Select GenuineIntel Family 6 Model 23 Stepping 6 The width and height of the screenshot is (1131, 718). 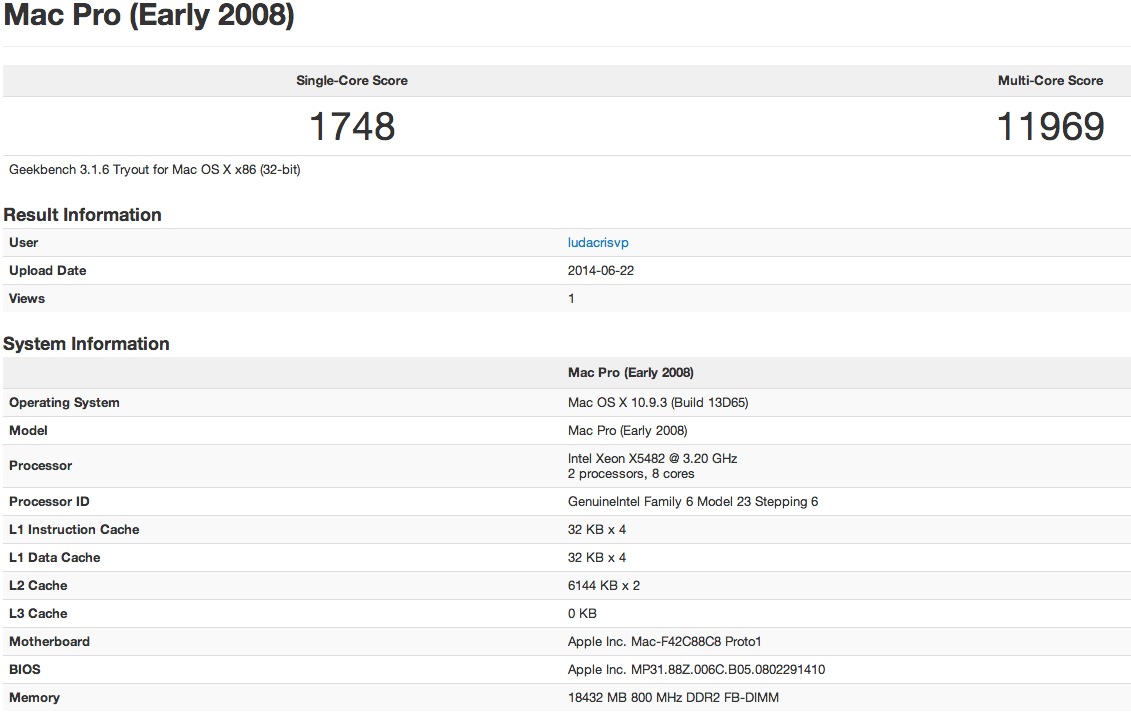click(693, 502)
